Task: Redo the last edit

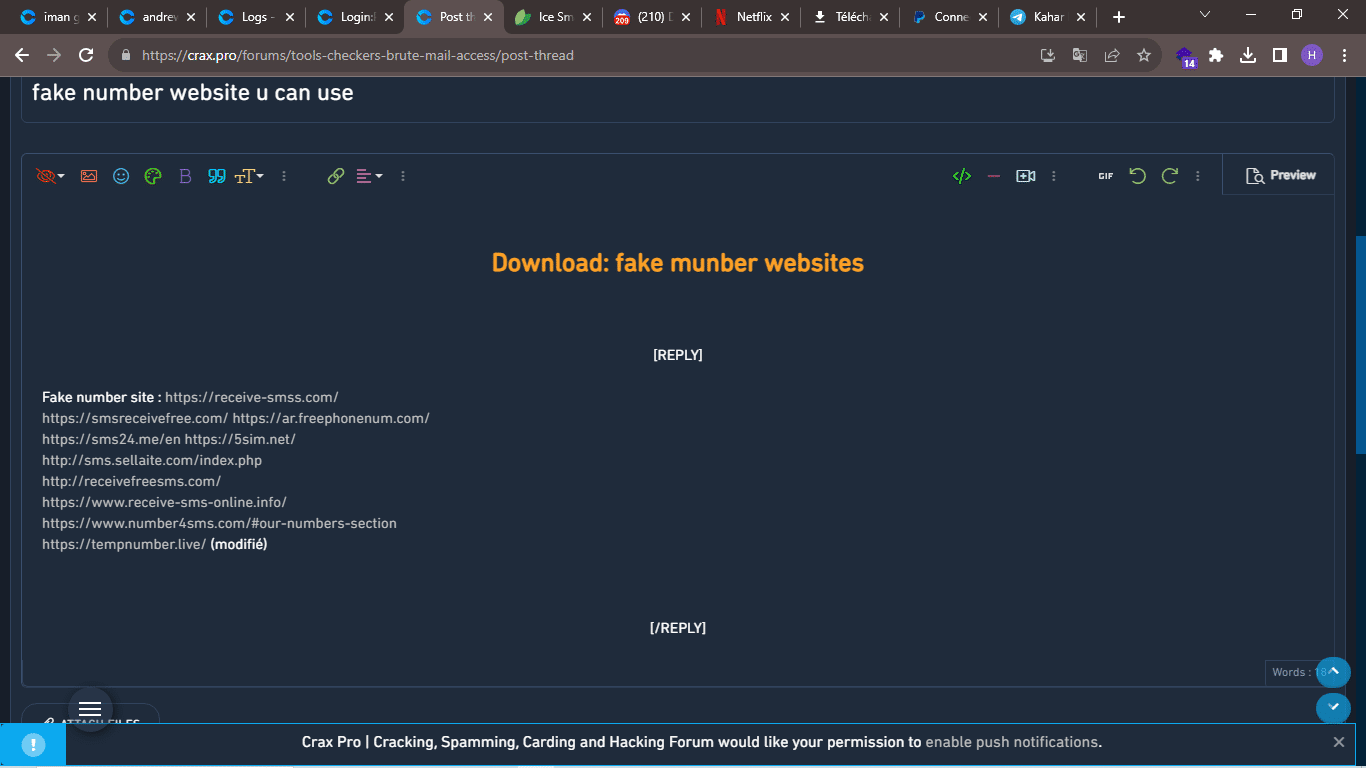Action: pos(1169,176)
